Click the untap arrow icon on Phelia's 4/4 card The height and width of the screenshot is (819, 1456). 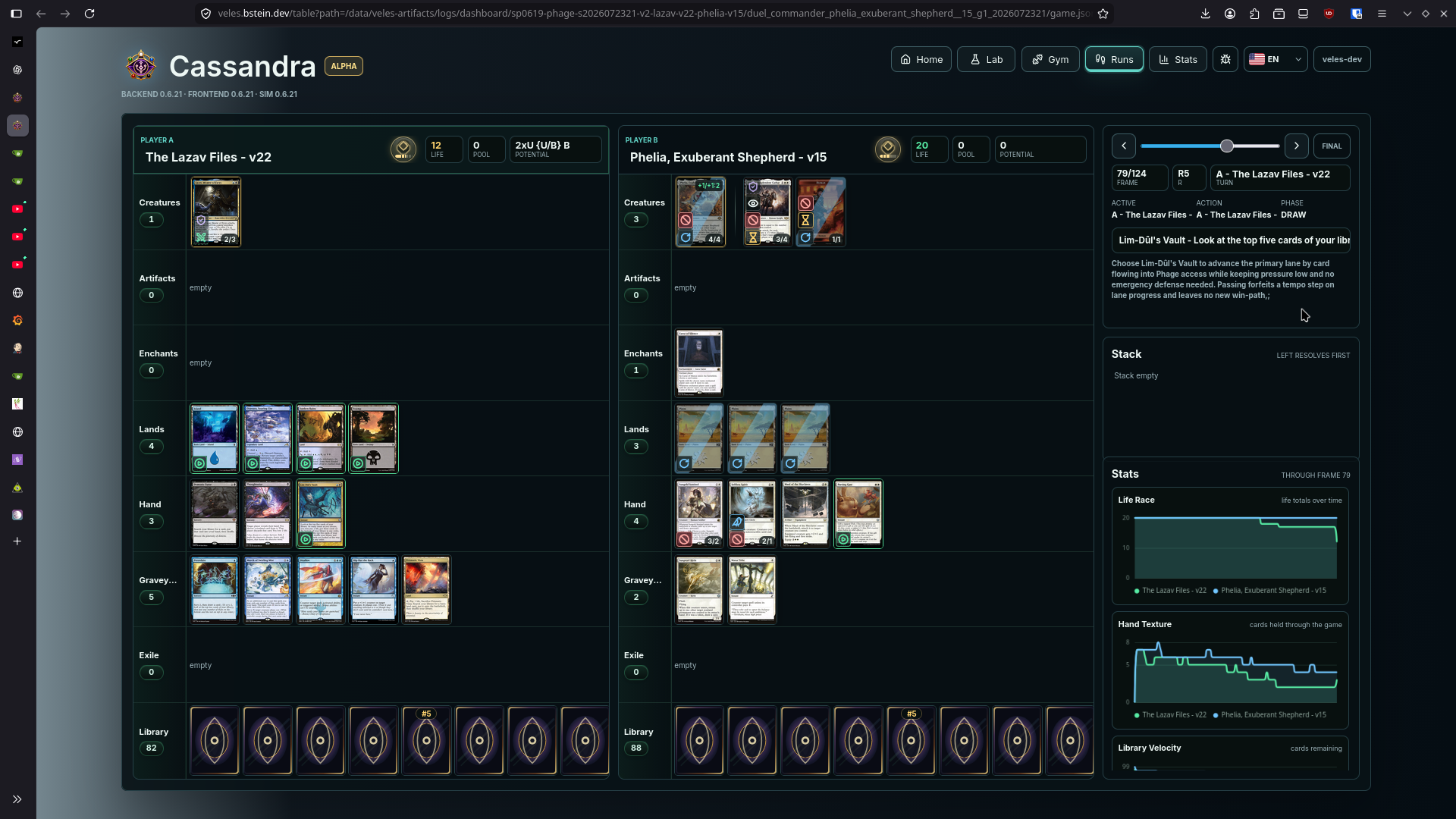point(686,237)
